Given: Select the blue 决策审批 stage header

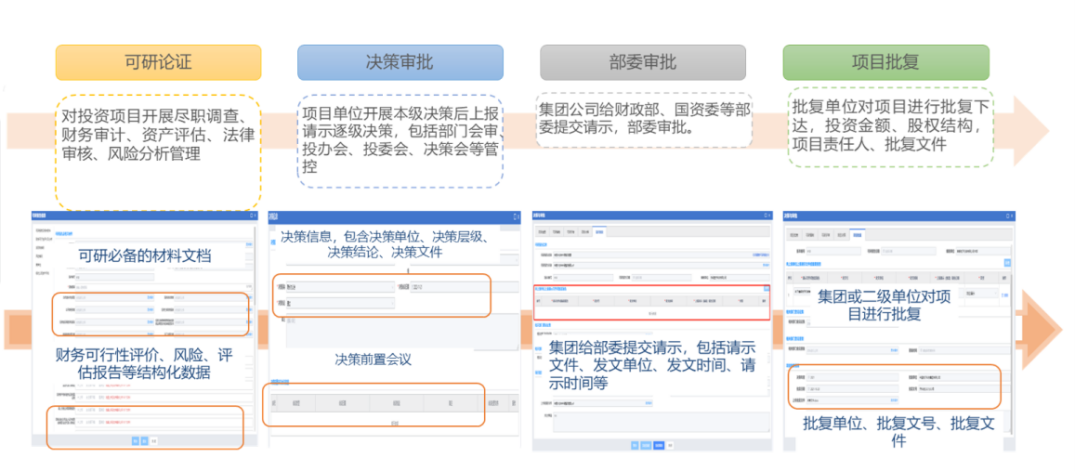Looking at the screenshot, I should pyautogui.click(x=400, y=63).
